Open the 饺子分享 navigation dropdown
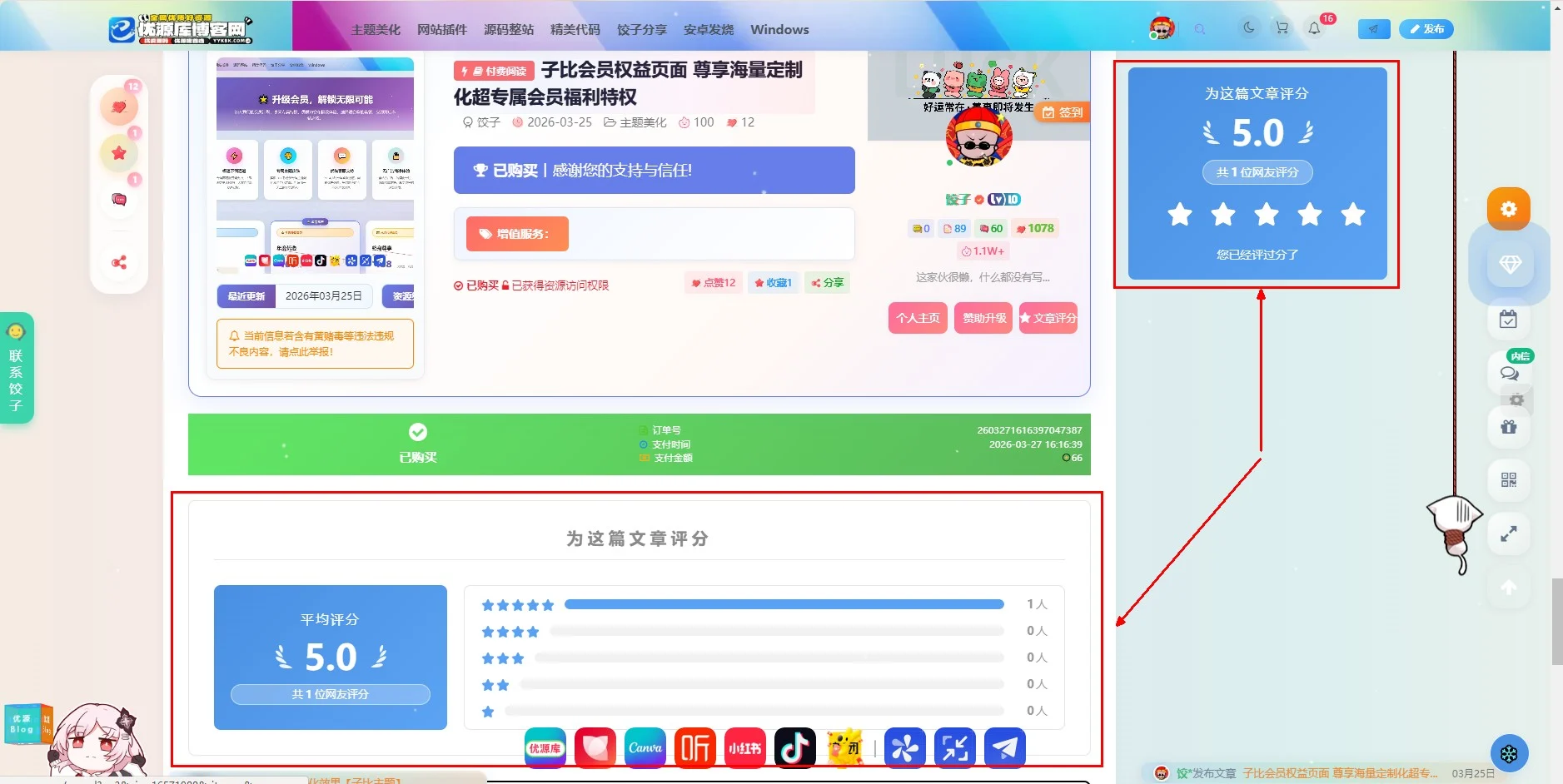Screen dimensions: 1563x784 (x=642, y=29)
